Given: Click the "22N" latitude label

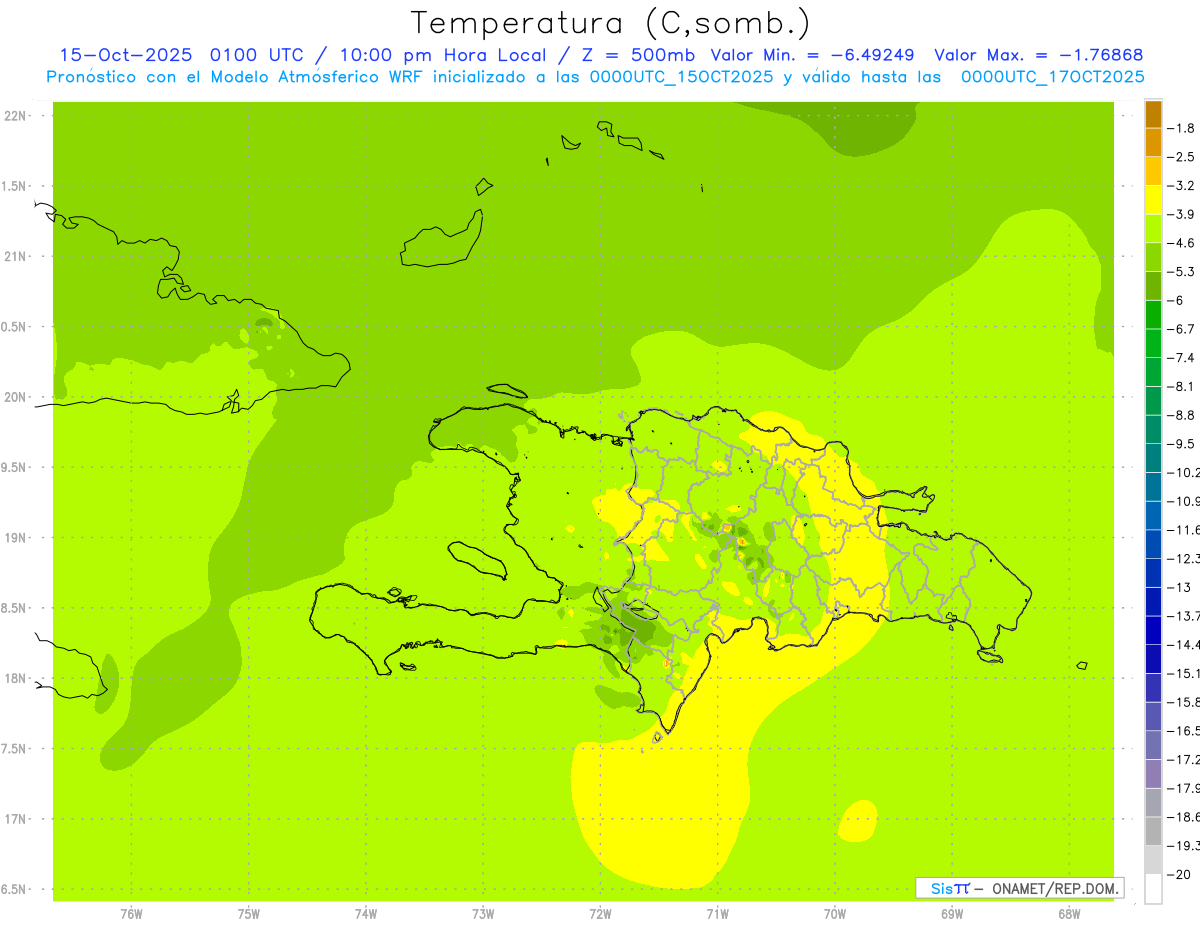Looking at the screenshot, I should point(15,116).
